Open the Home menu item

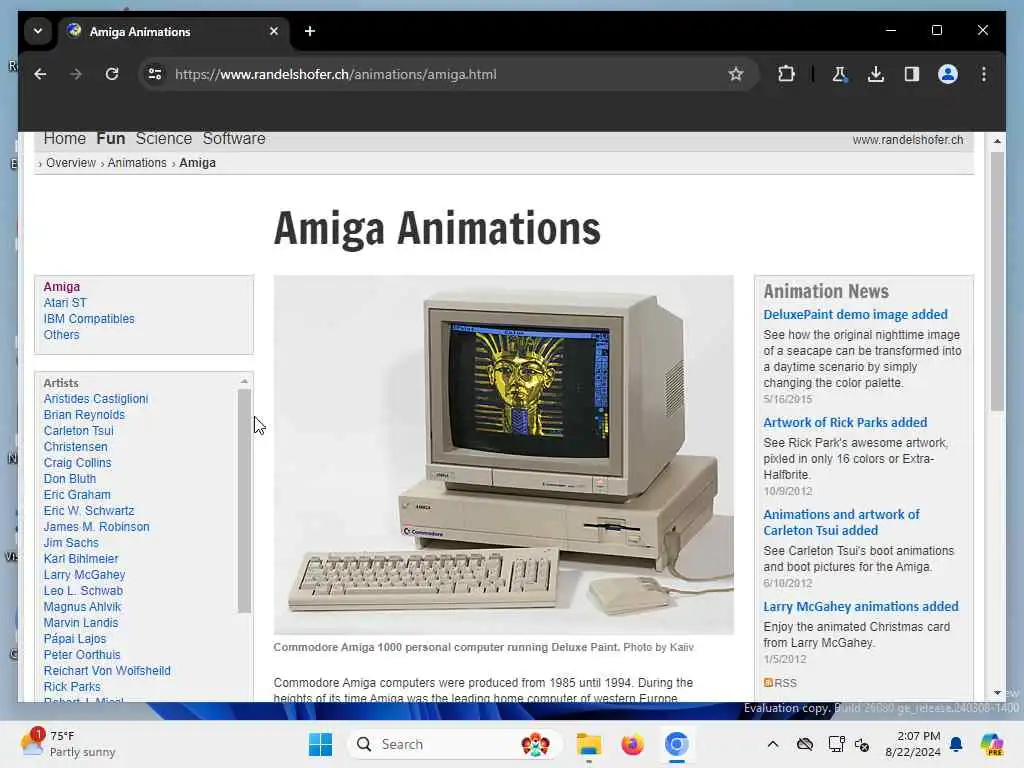coord(65,138)
